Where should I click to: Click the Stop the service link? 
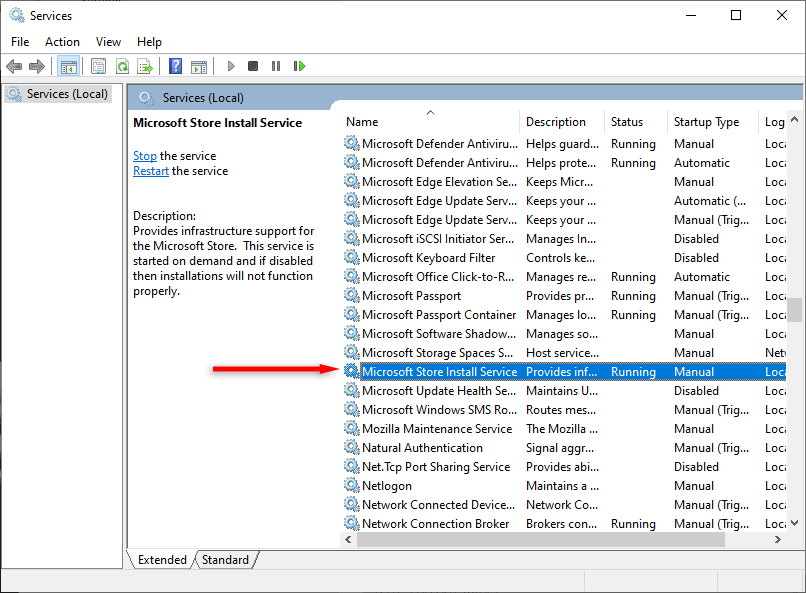point(145,156)
